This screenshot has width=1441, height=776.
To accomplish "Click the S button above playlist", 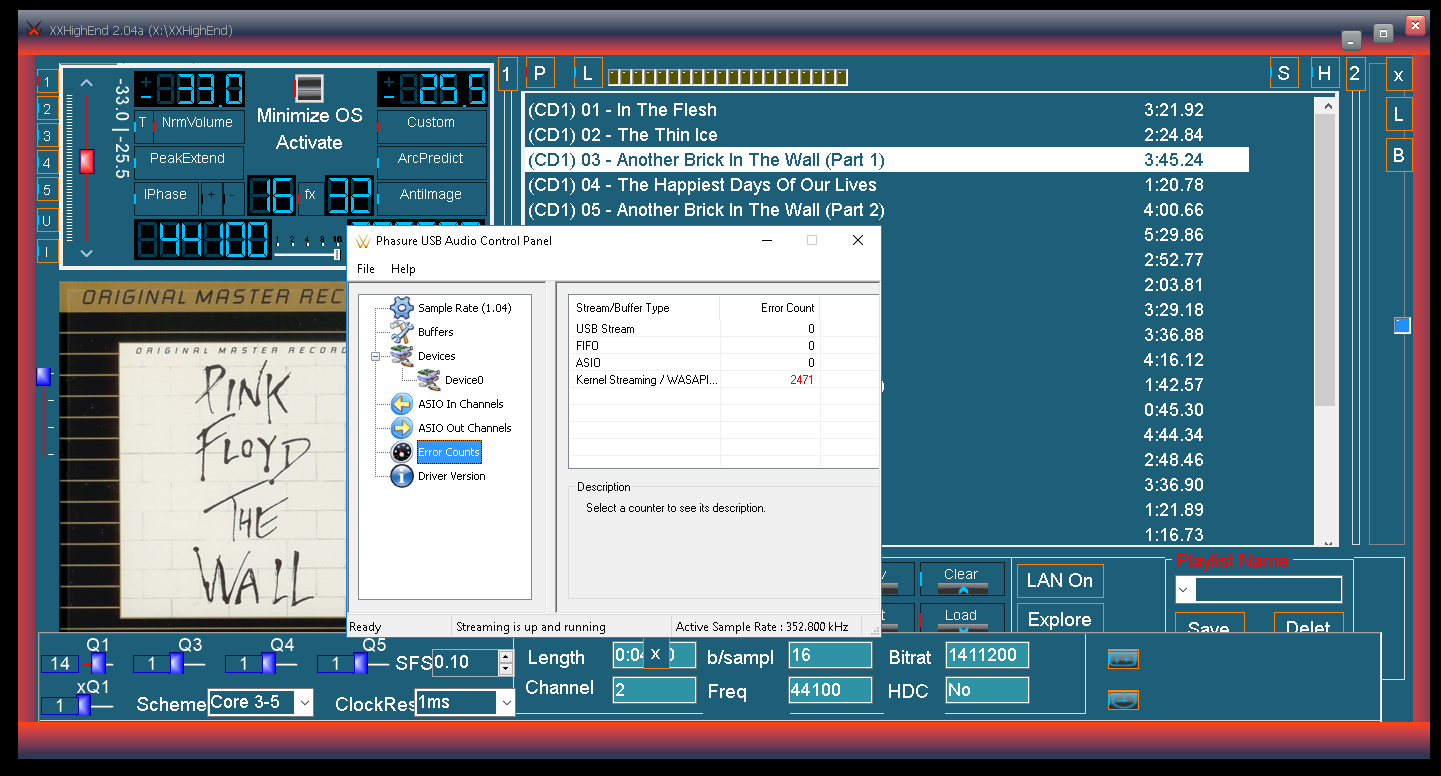I will coord(1284,73).
